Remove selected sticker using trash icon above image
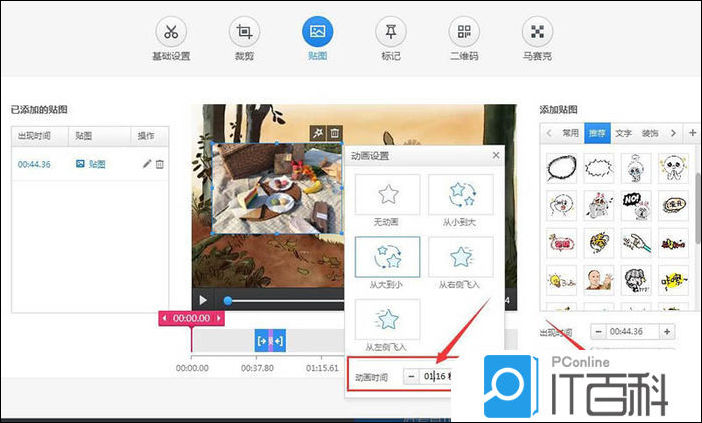 pos(334,133)
